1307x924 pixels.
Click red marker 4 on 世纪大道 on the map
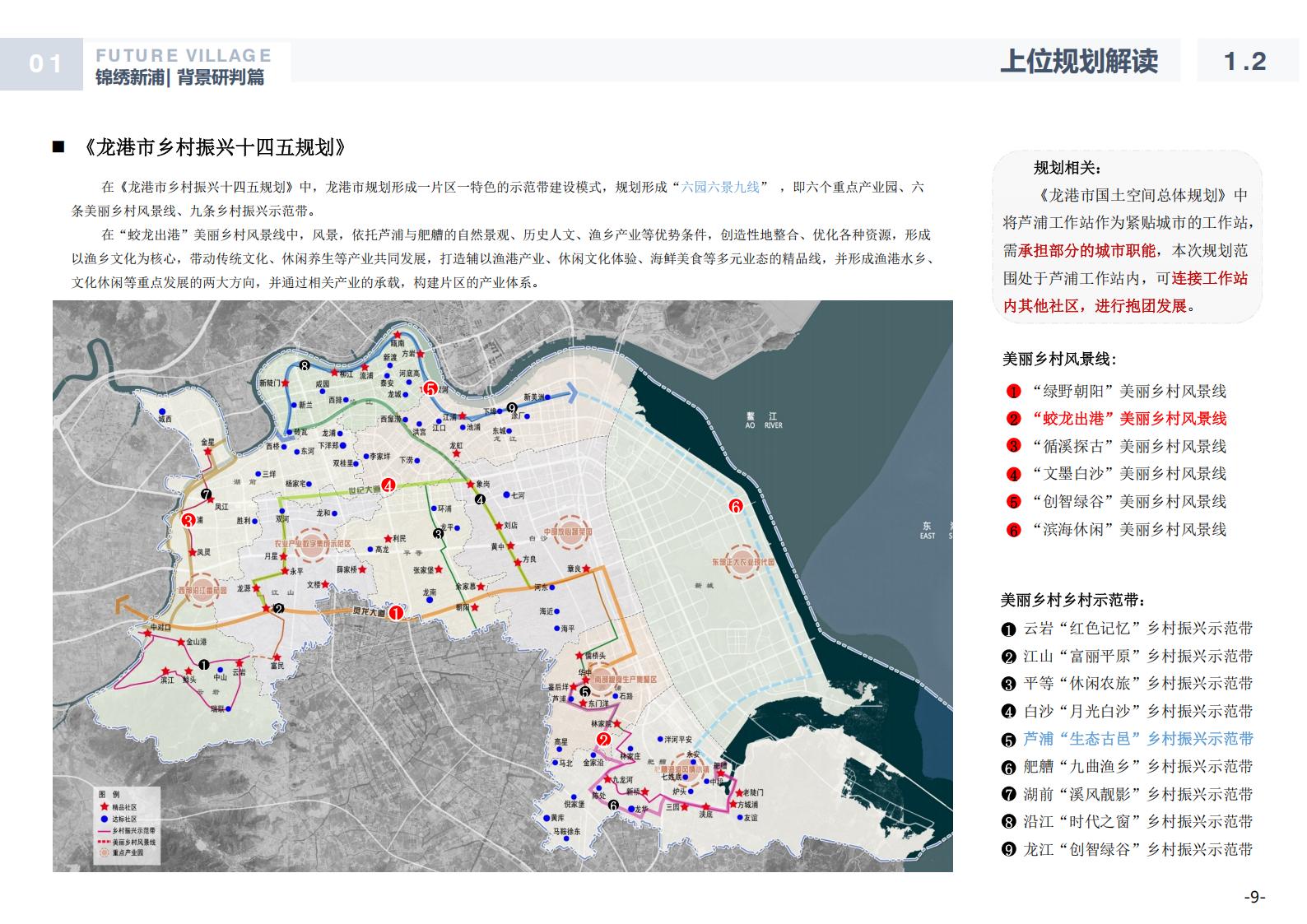click(x=388, y=485)
